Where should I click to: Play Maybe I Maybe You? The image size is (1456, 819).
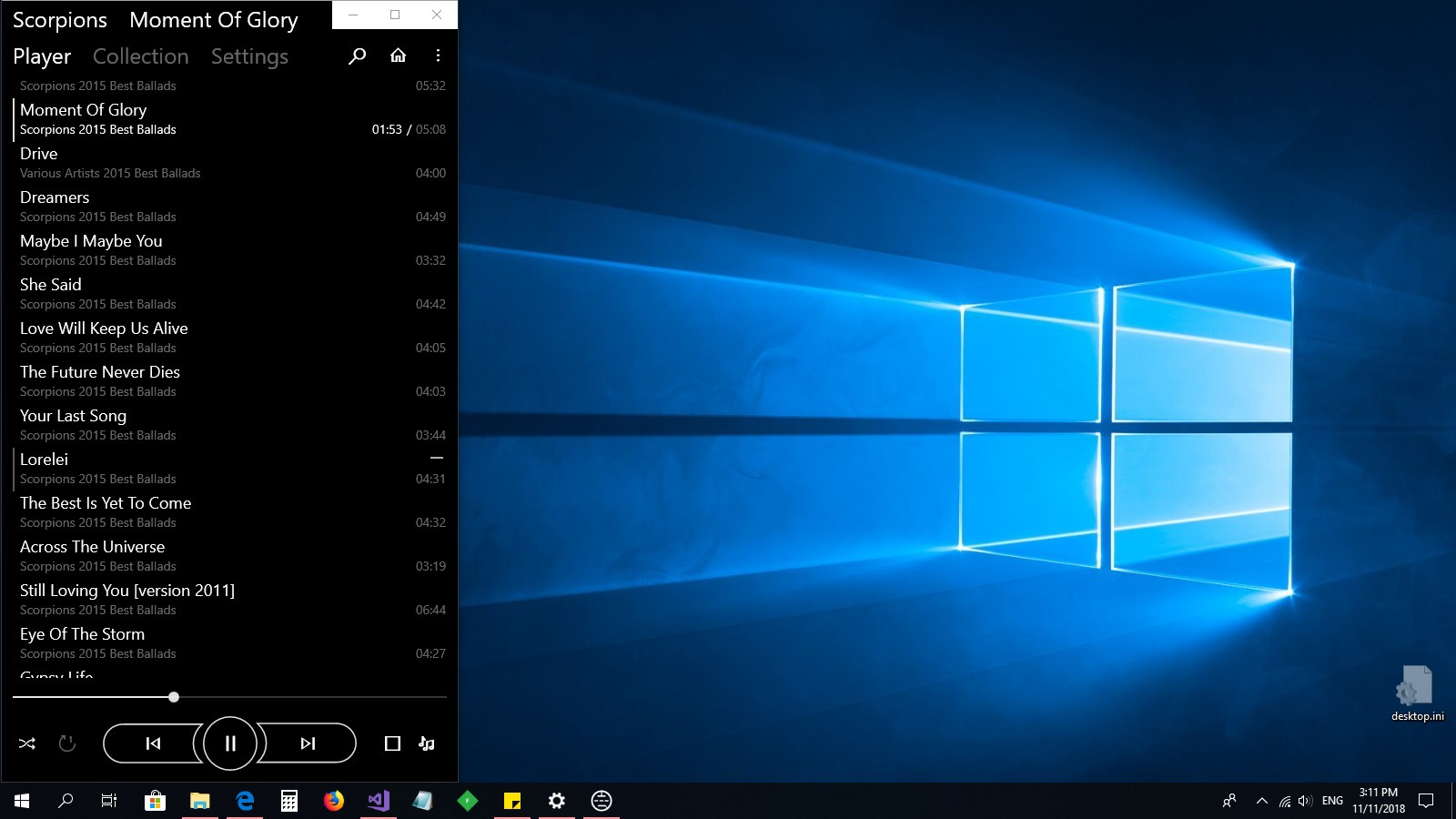coord(91,241)
